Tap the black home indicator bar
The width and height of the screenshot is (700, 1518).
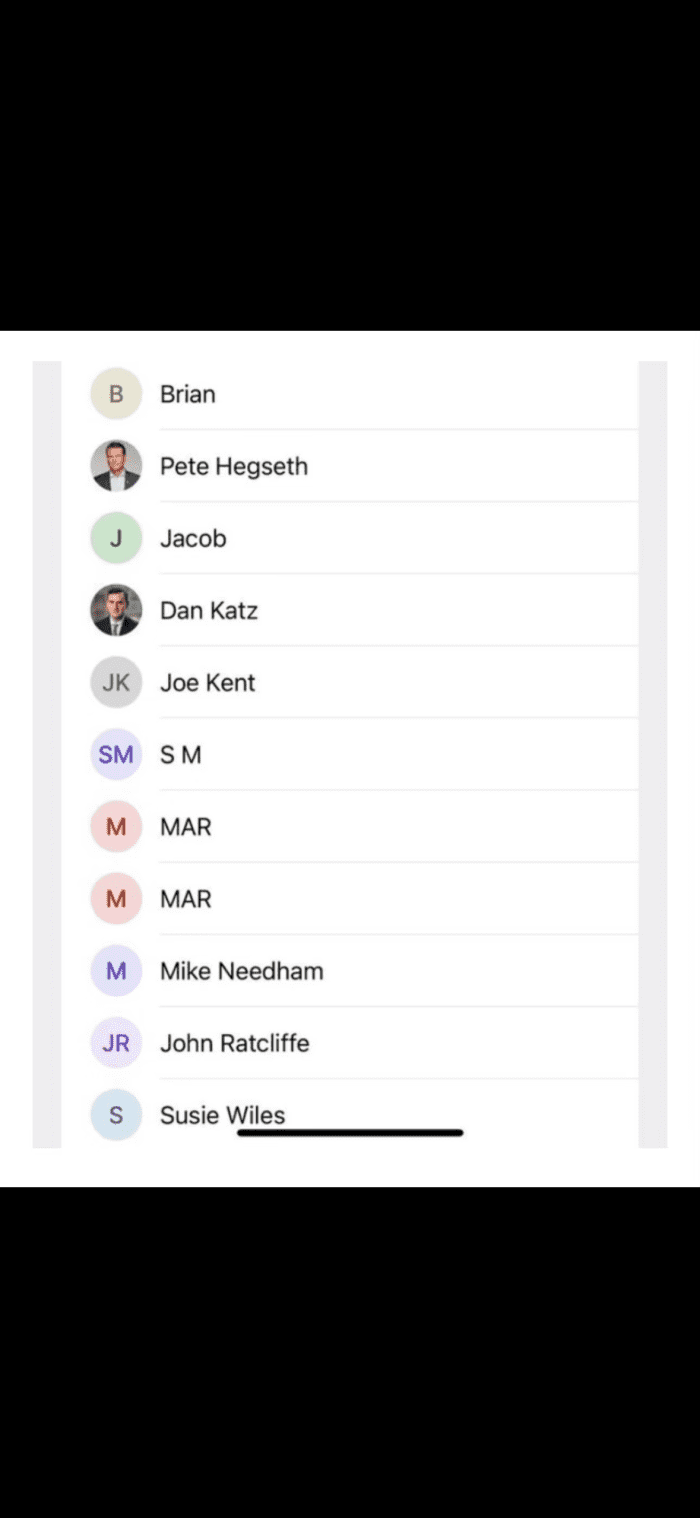pyautogui.click(x=350, y=1133)
